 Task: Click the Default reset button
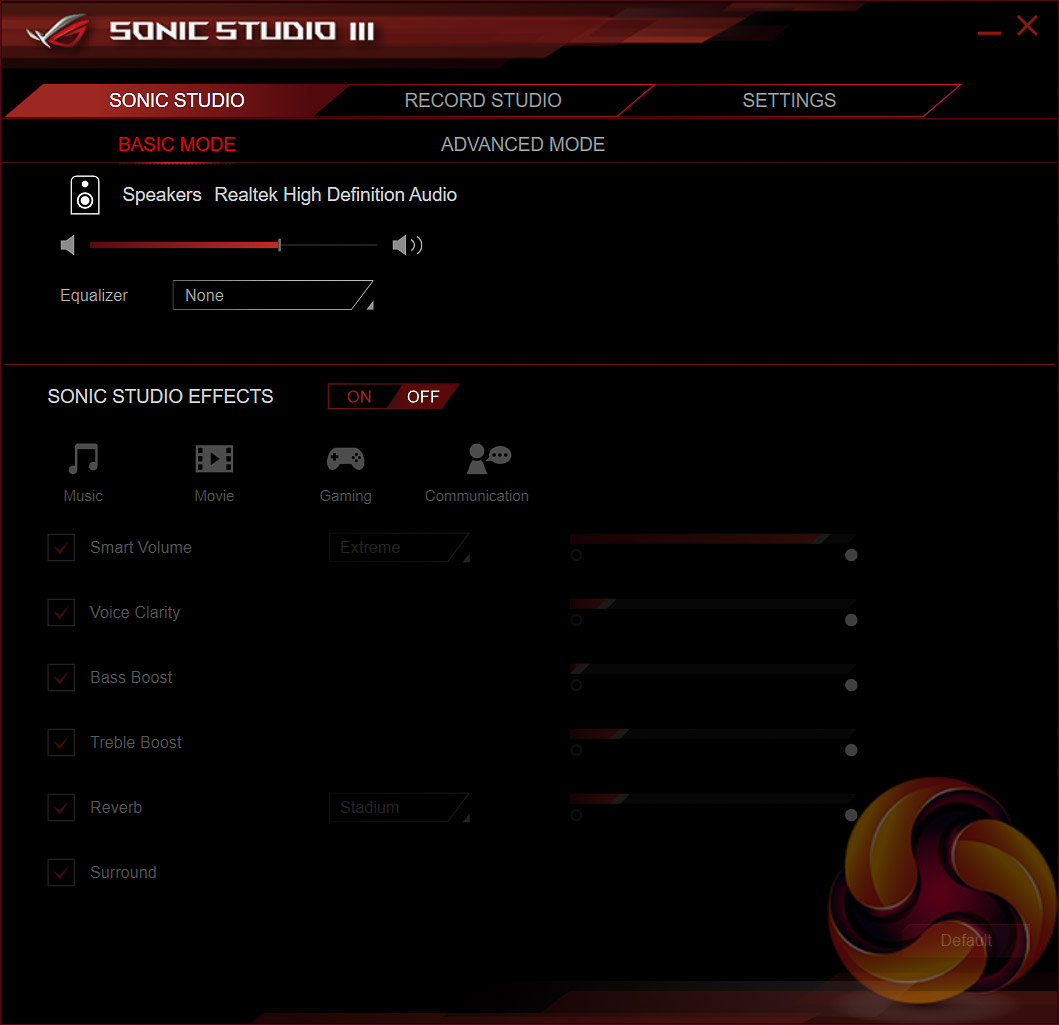pyautogui.click(x=966, y=941)
